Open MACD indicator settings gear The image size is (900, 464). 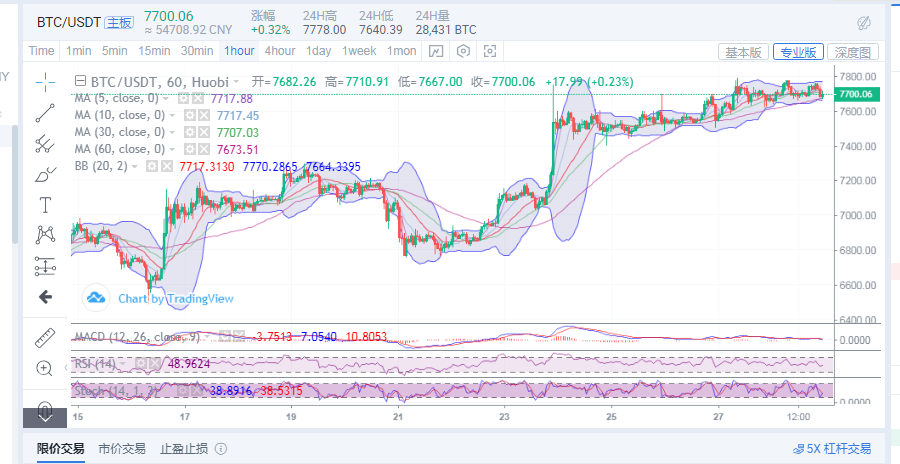coord(226,337)
